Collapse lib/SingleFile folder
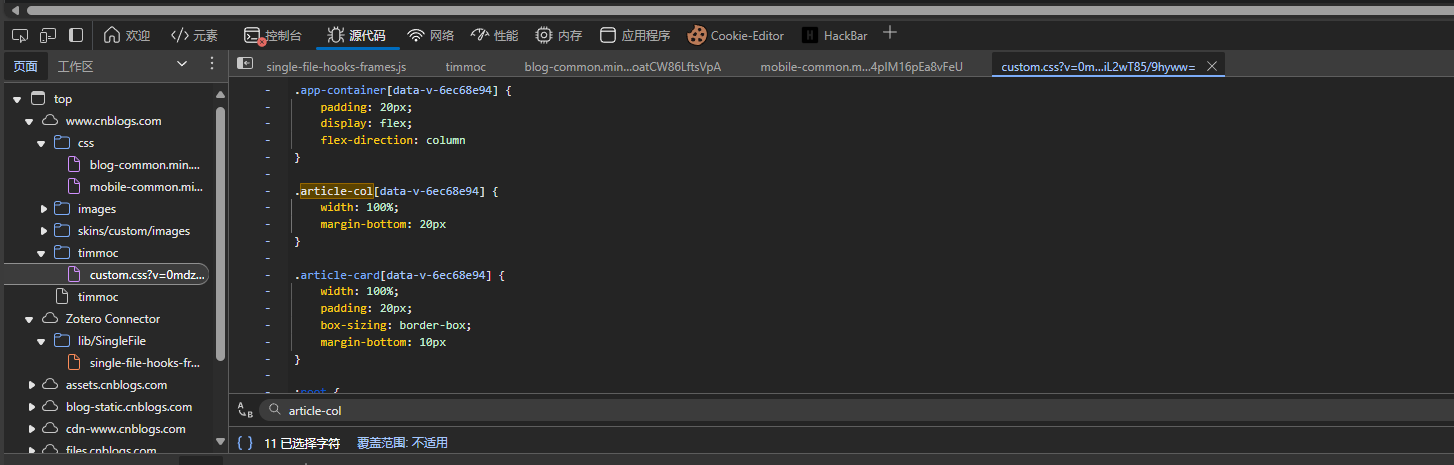The width and height of the screenshot is (1454, 465). pyautogui.click(x=42, y=341)
